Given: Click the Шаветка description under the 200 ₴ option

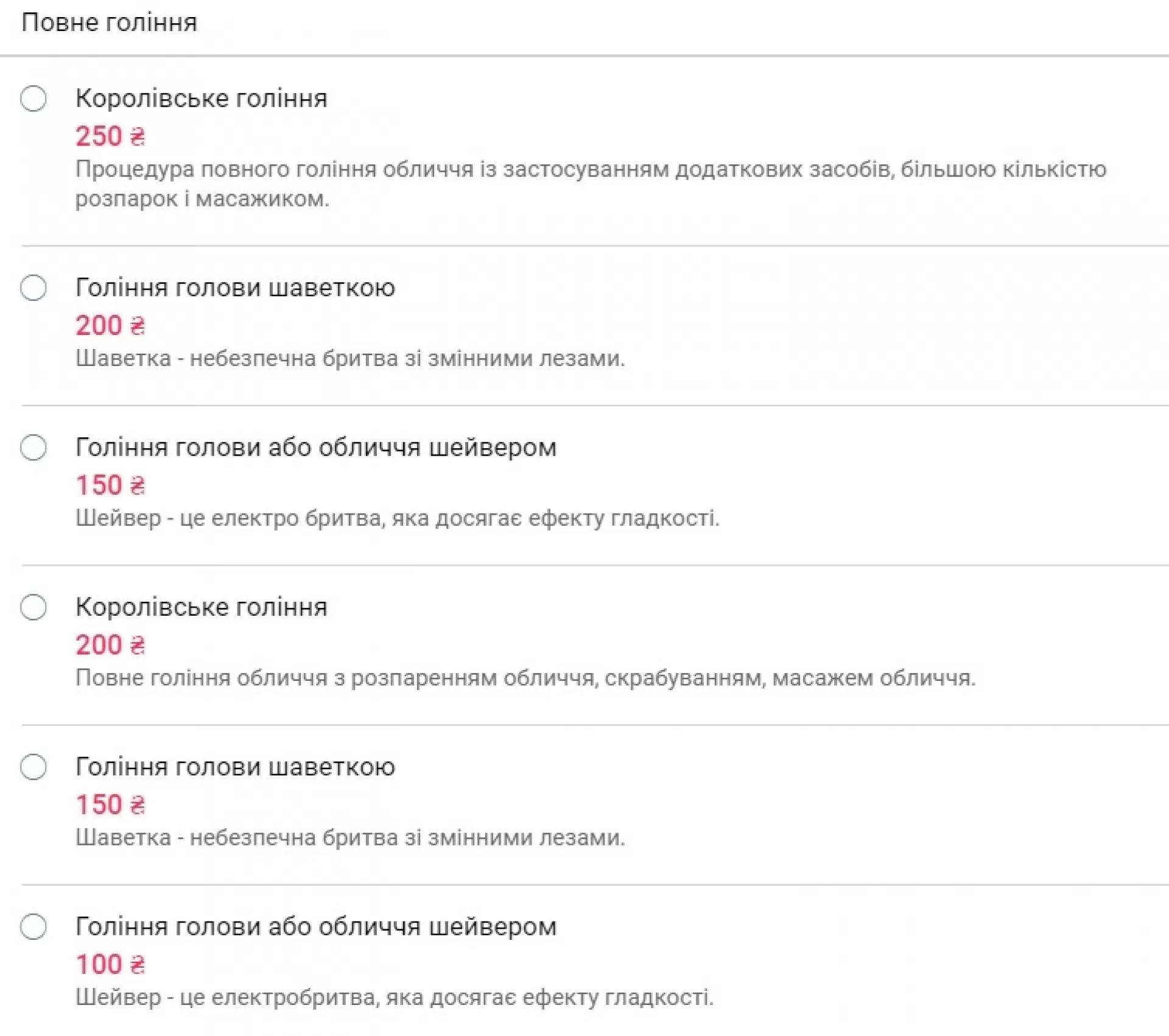Looking at the screenshot, I should click(350, 359).
